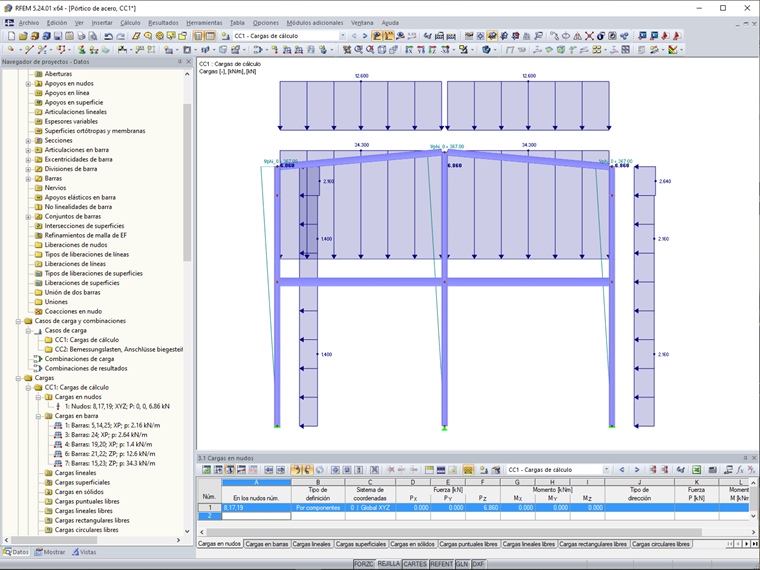Viewport: 760px width, 570px height.
Task: Toggle REFENT object snap in status bar
Action: (x=441, y=564)
